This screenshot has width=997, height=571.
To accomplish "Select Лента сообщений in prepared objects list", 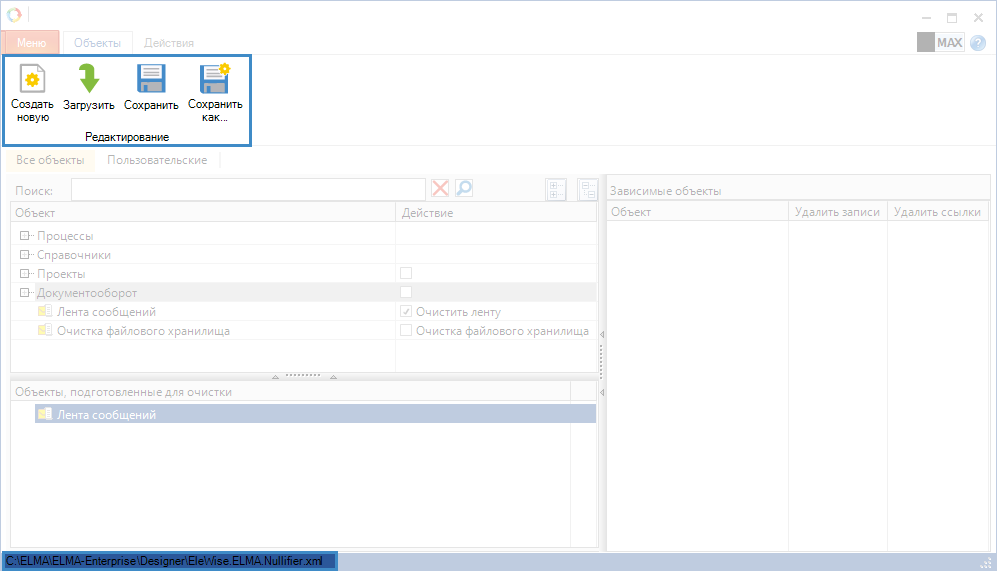I will 315,414.
